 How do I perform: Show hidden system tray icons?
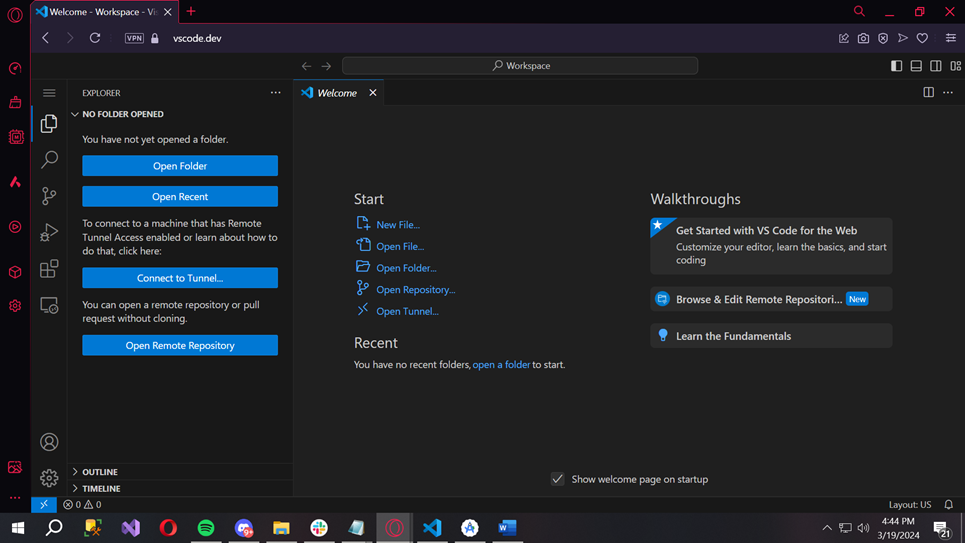[x=827, y=528]
